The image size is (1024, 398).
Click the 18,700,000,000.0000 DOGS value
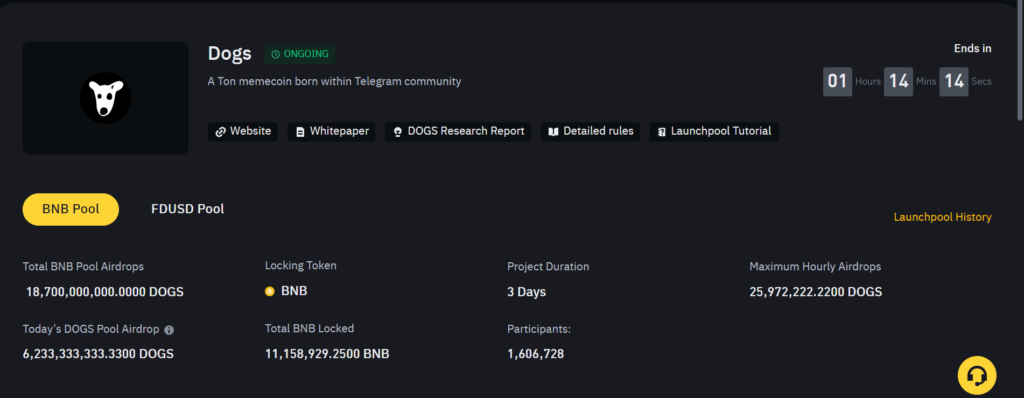(105, 292)
